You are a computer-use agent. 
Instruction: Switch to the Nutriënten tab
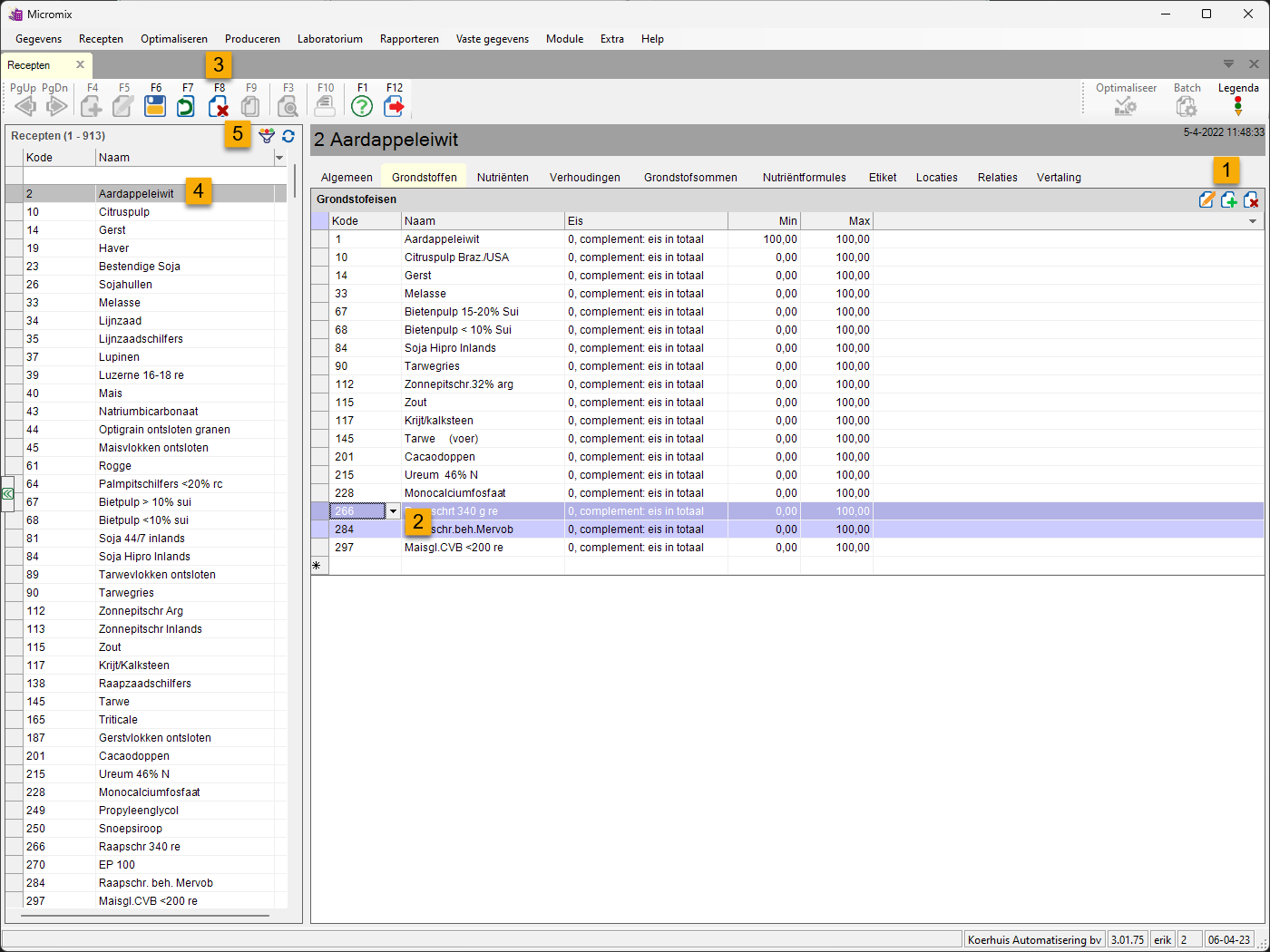pos(503,178)
